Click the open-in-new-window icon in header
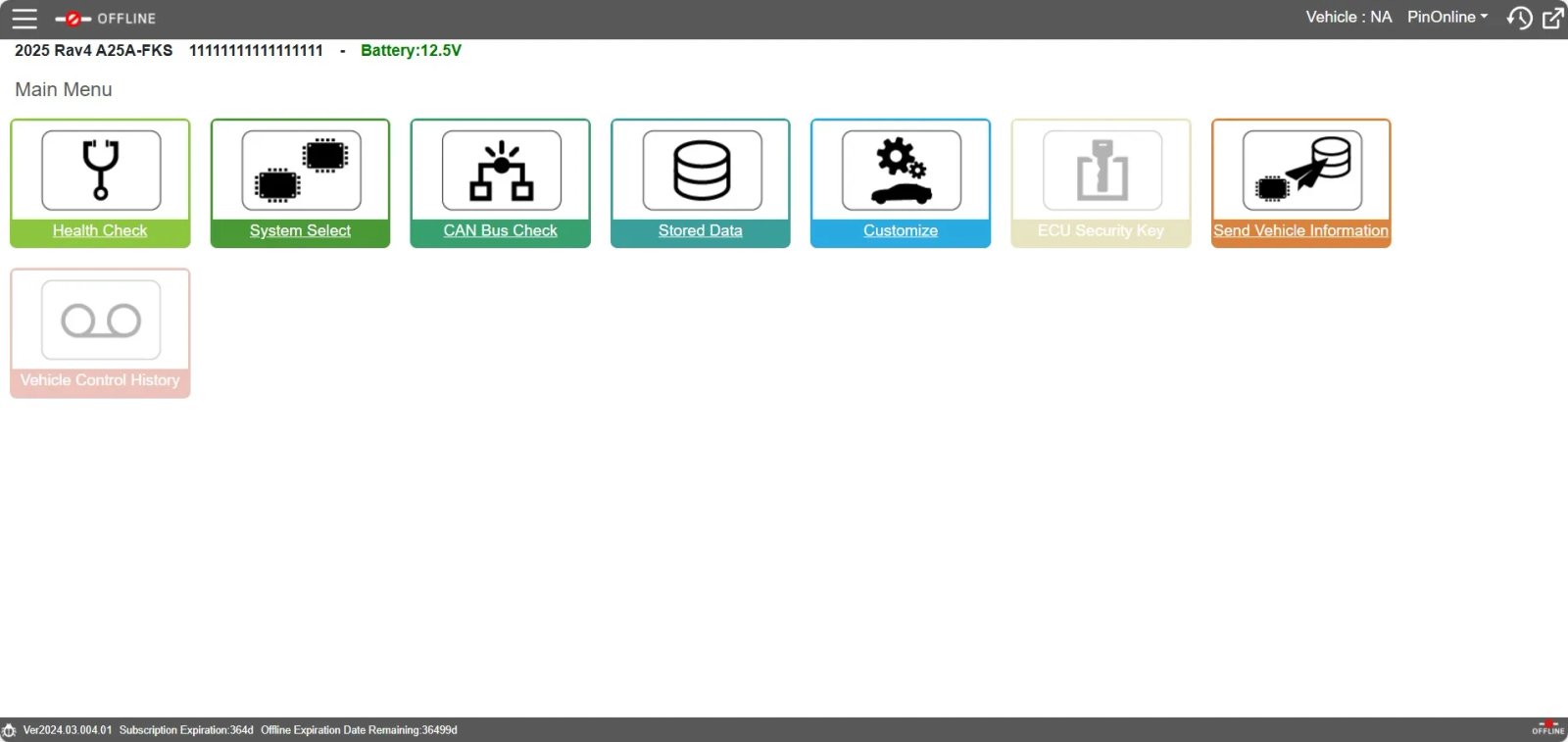 (1553, 18)
